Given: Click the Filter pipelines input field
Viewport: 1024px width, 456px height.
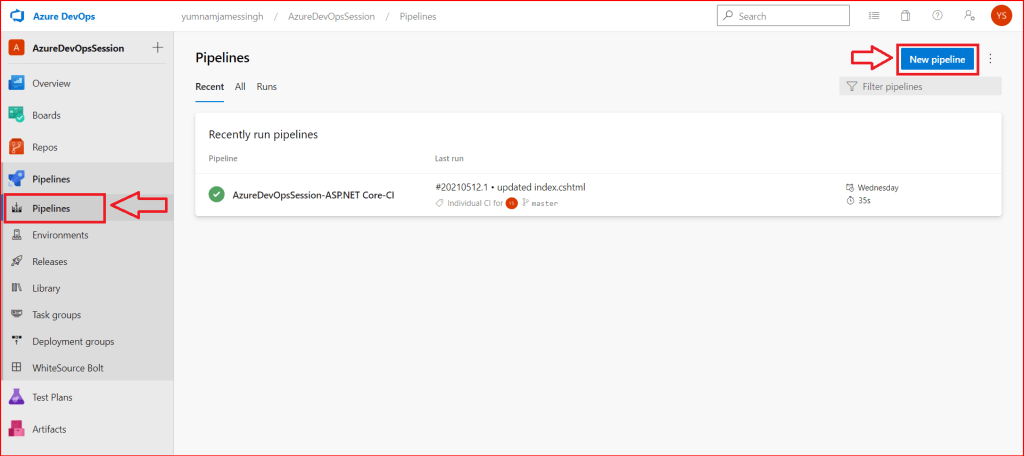Looking at the screenshot, I should click(925, 87).
